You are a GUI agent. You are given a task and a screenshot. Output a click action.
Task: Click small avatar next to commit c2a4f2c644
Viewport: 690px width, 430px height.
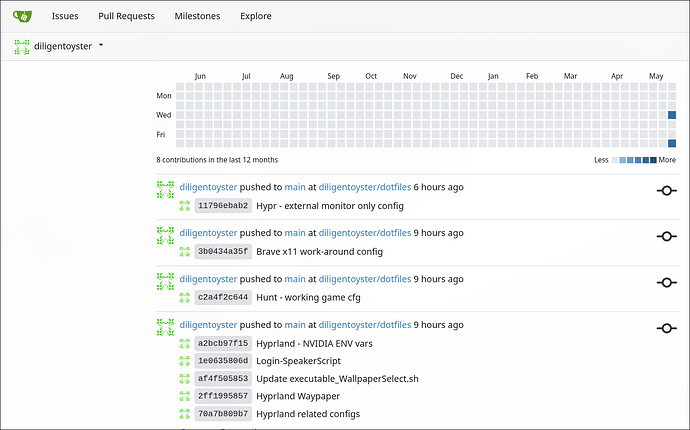[185, 298]
